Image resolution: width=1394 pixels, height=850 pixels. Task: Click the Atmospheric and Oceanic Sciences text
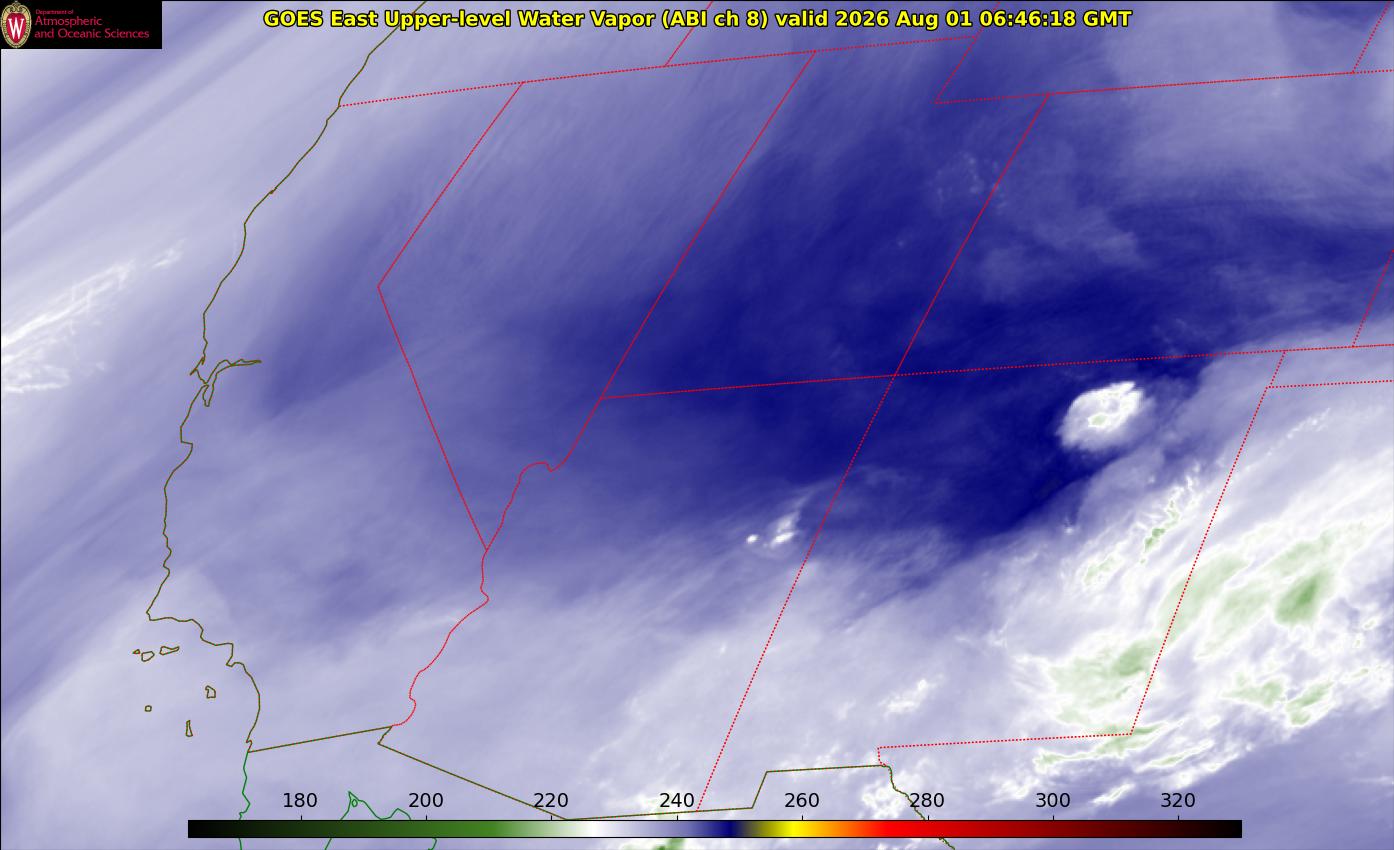tap(91, 27)
